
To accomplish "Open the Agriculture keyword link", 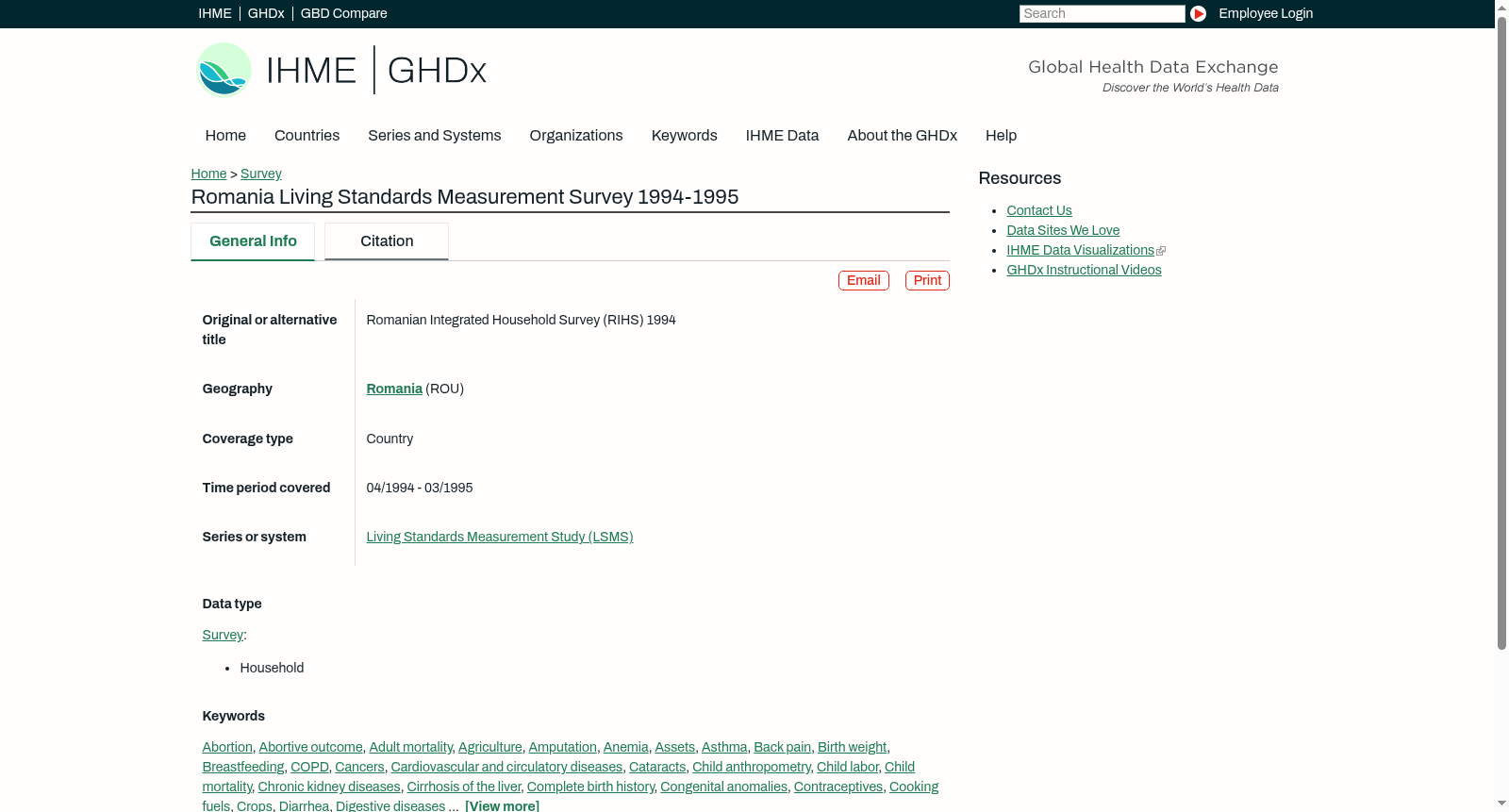I will 490,747.
